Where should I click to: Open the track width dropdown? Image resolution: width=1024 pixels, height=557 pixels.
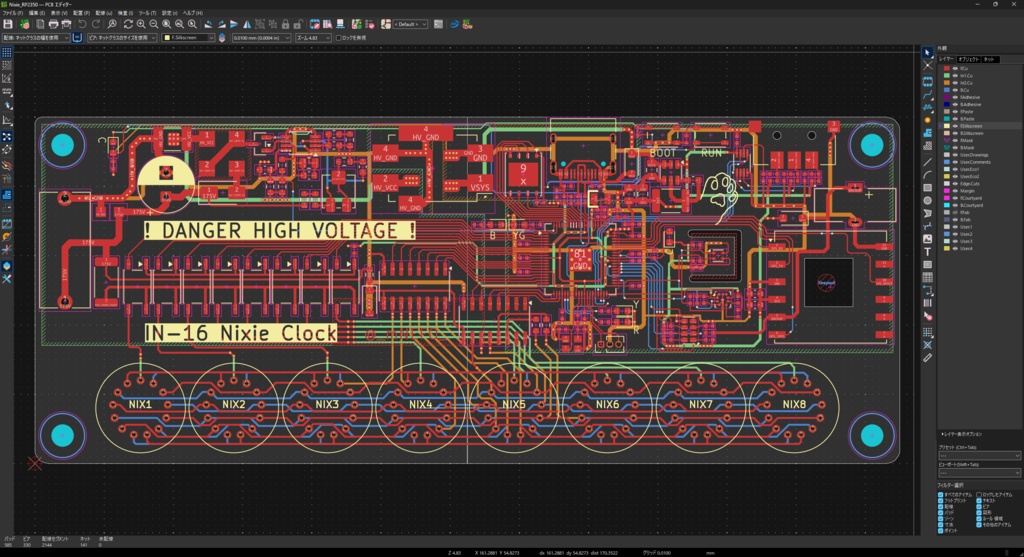coord(36,38)
